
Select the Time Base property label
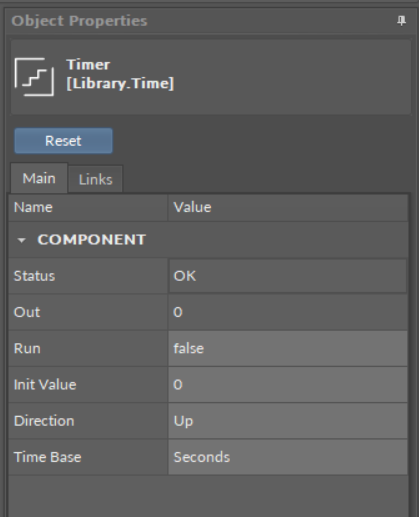coord(47,457)
